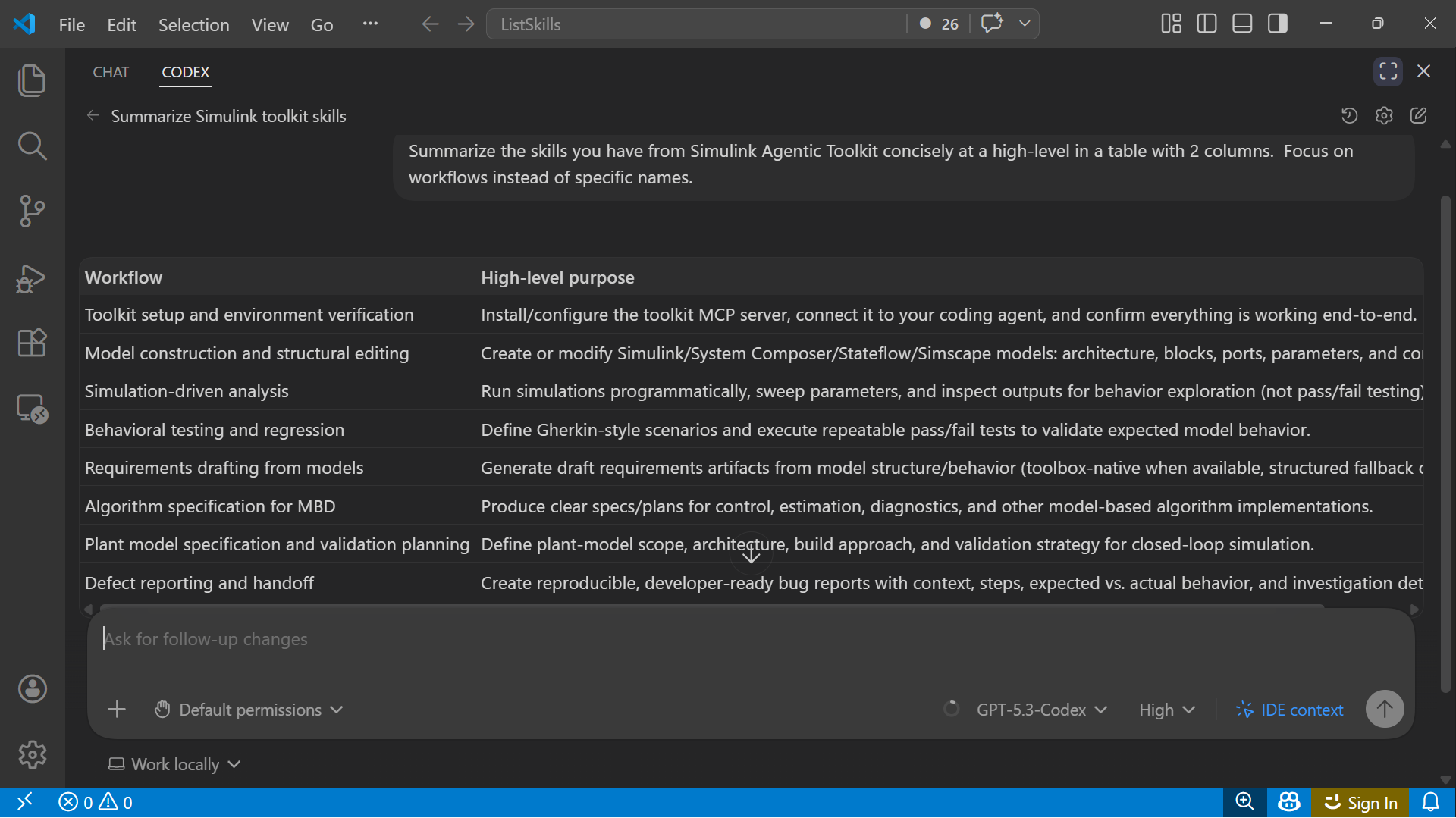The height and width of the screenshot is (818, 1456).
Task: Open the overflow menu ellipsis in menu bar
Action: pos(370,24)
